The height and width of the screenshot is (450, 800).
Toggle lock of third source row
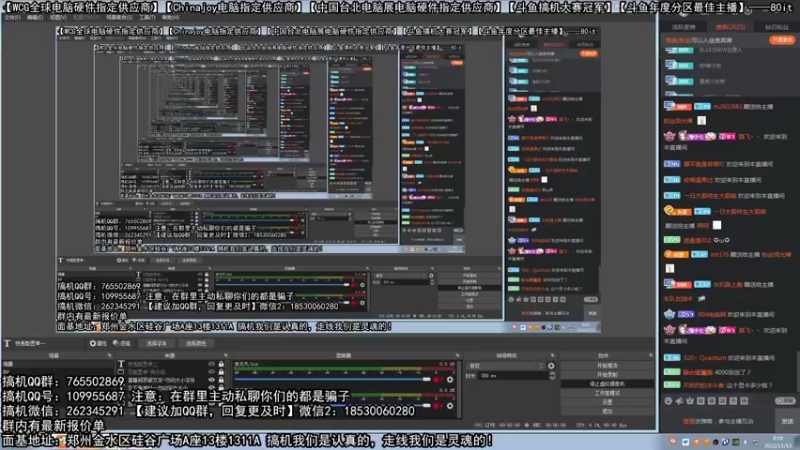[221, 380]
